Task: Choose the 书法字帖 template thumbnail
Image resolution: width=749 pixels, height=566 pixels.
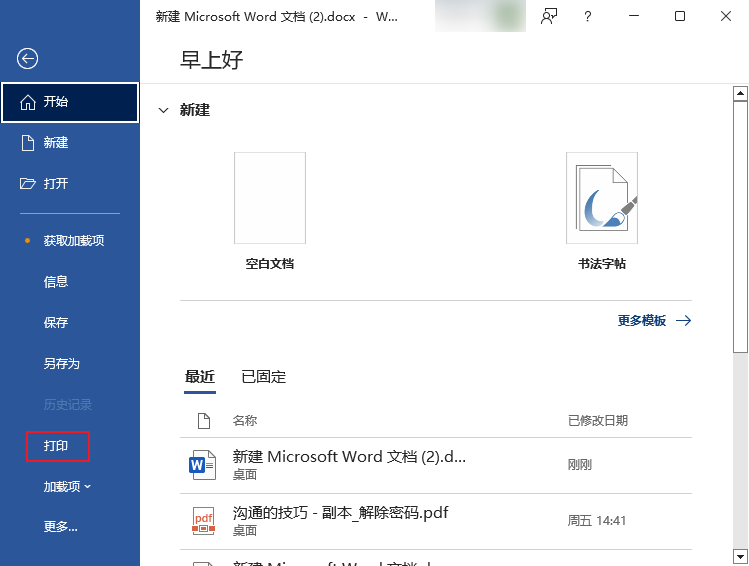Action: pyautogui.click(x=602, y=198)
